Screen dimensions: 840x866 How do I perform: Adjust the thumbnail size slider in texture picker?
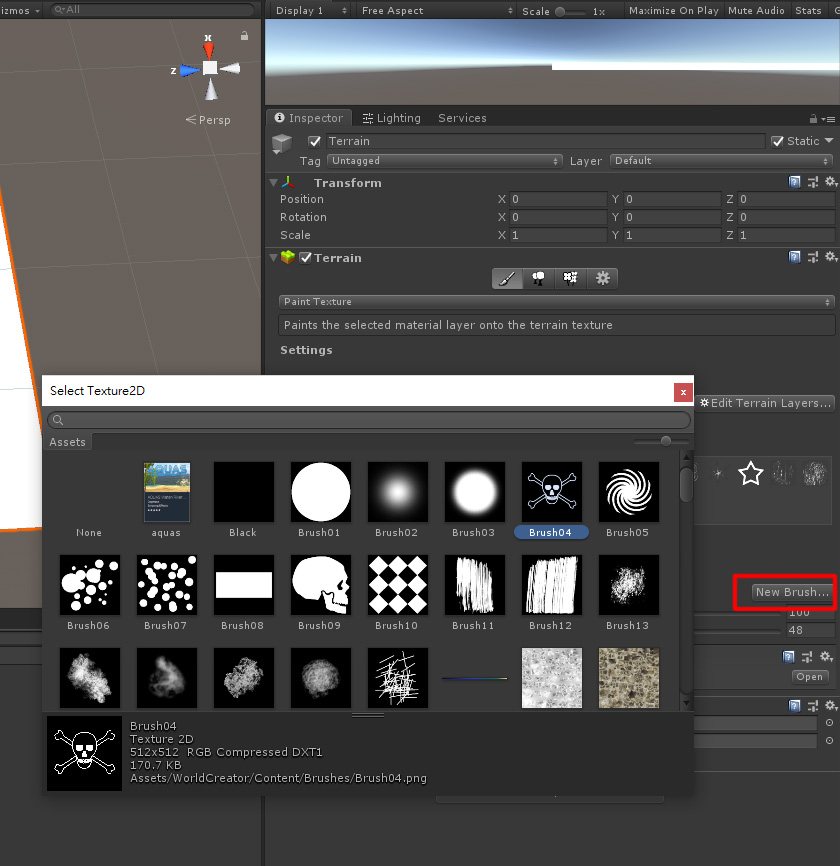pos(666,441)
